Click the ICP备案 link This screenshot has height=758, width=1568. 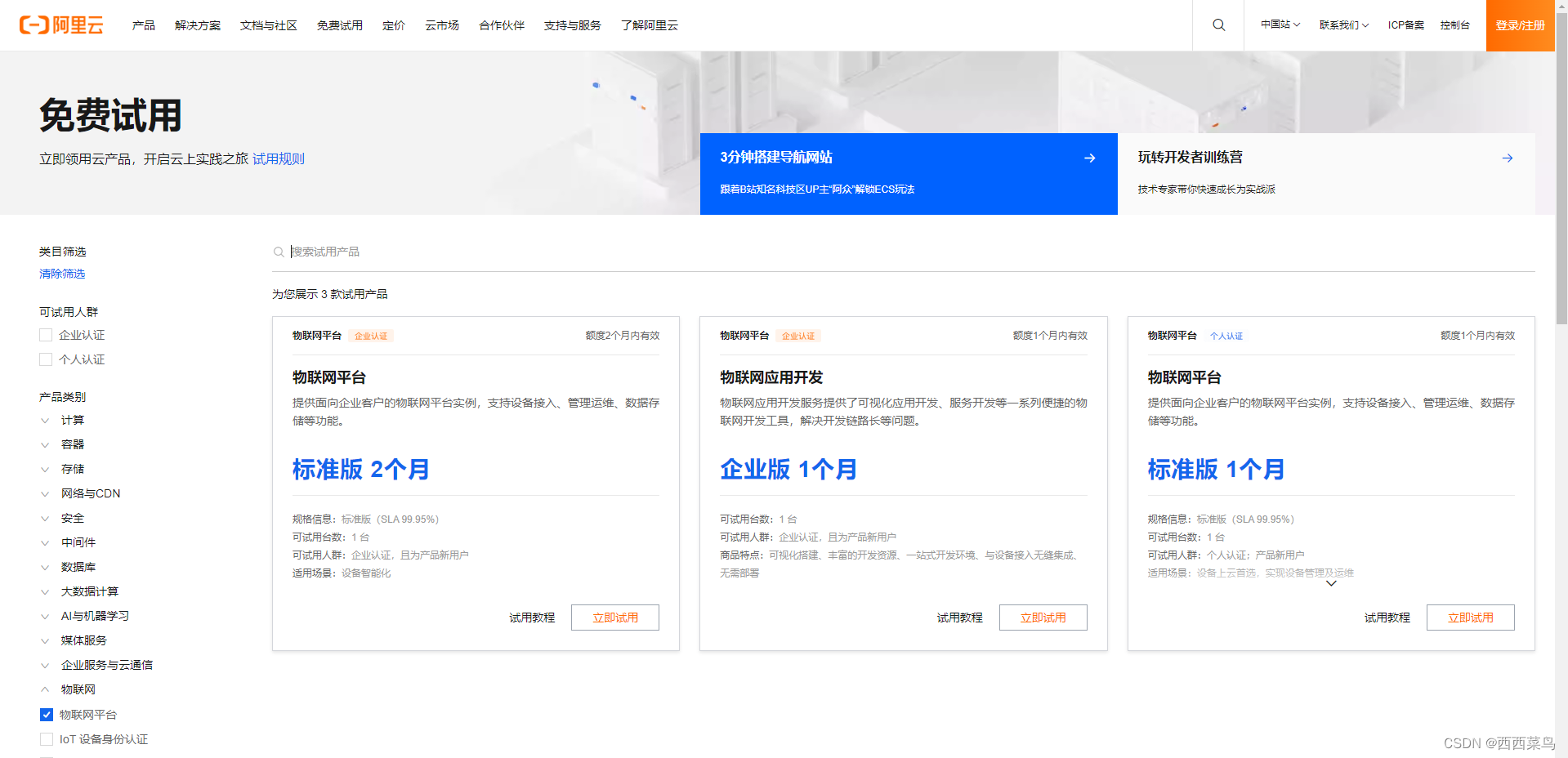pos(1405,25)
